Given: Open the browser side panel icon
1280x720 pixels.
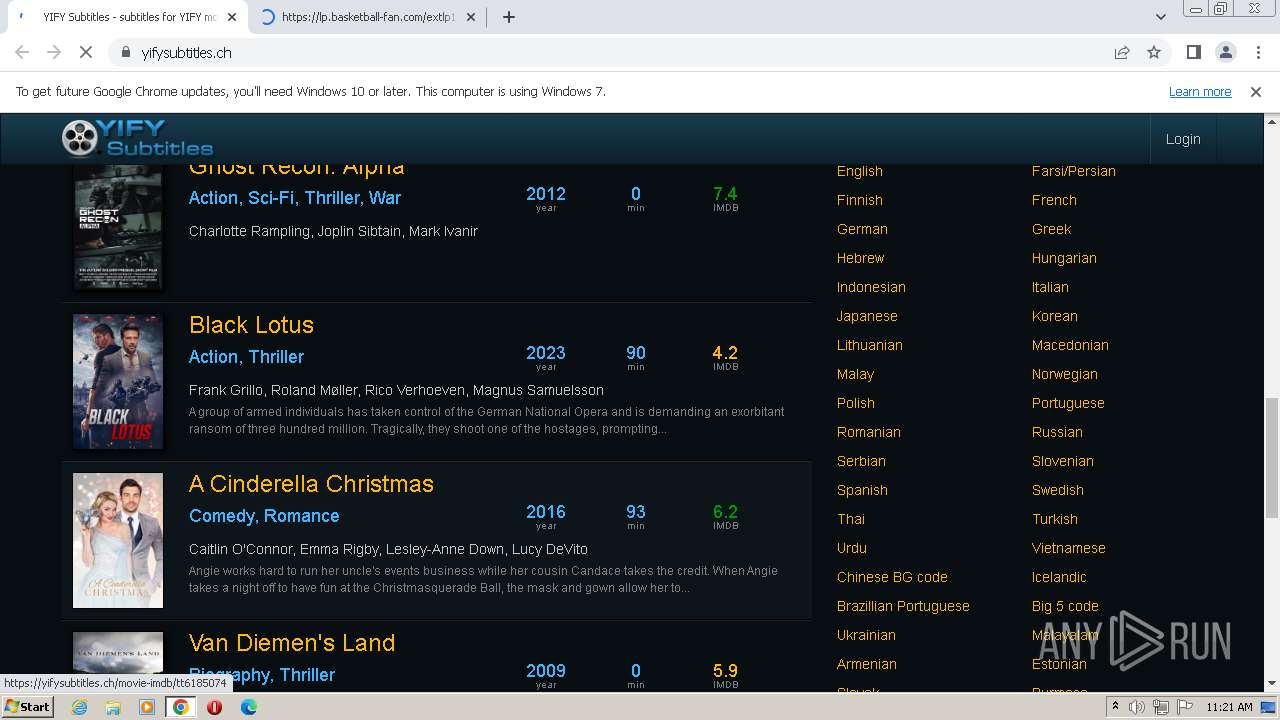Looking at the screenshot, I should coord(1193,52).
